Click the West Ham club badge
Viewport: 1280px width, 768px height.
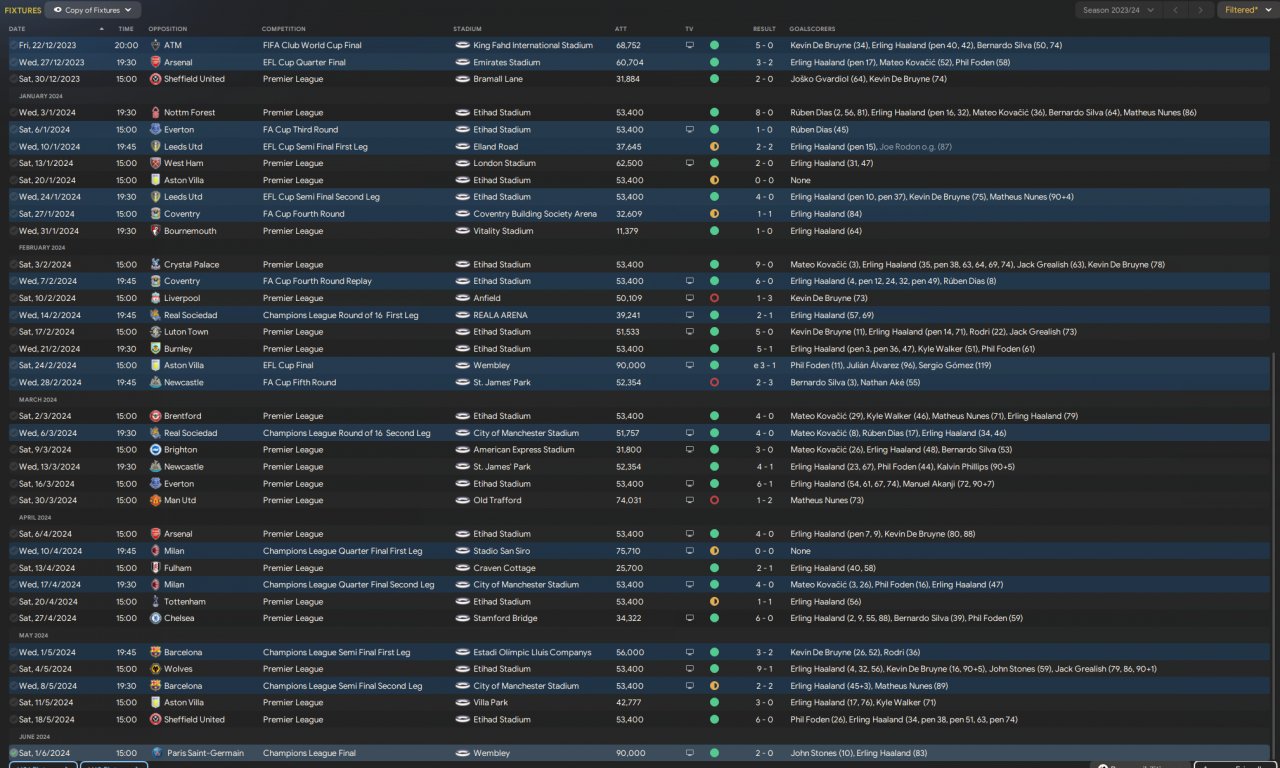(155, 163)
